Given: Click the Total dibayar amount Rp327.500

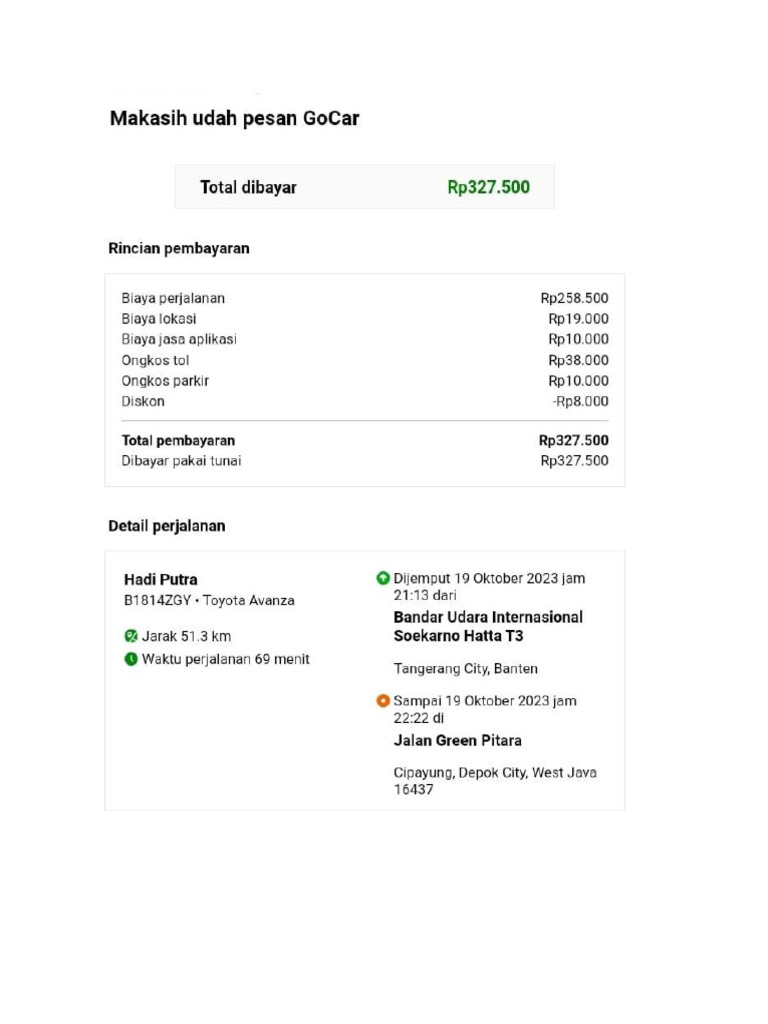Looking at the screenshot, I should 488,187.
